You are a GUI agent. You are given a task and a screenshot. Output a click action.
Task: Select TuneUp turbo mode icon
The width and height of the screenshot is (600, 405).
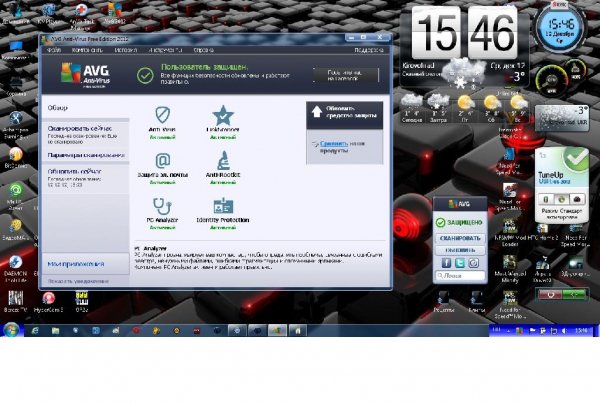[x=577, y=199]
